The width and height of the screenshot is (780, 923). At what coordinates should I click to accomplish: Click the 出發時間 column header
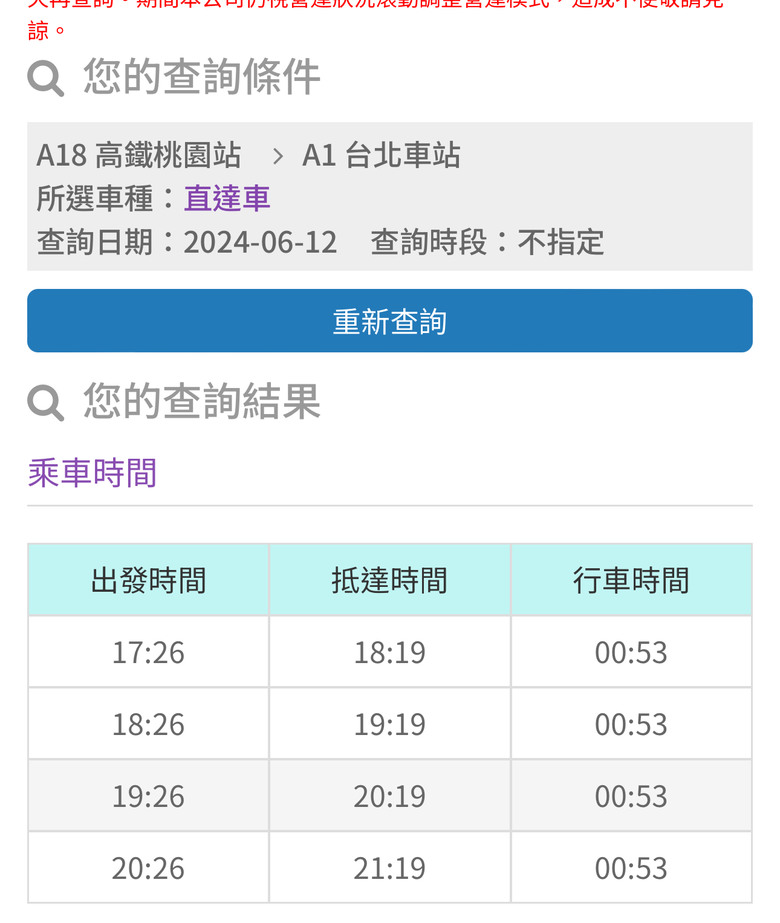tap(148, 580)
